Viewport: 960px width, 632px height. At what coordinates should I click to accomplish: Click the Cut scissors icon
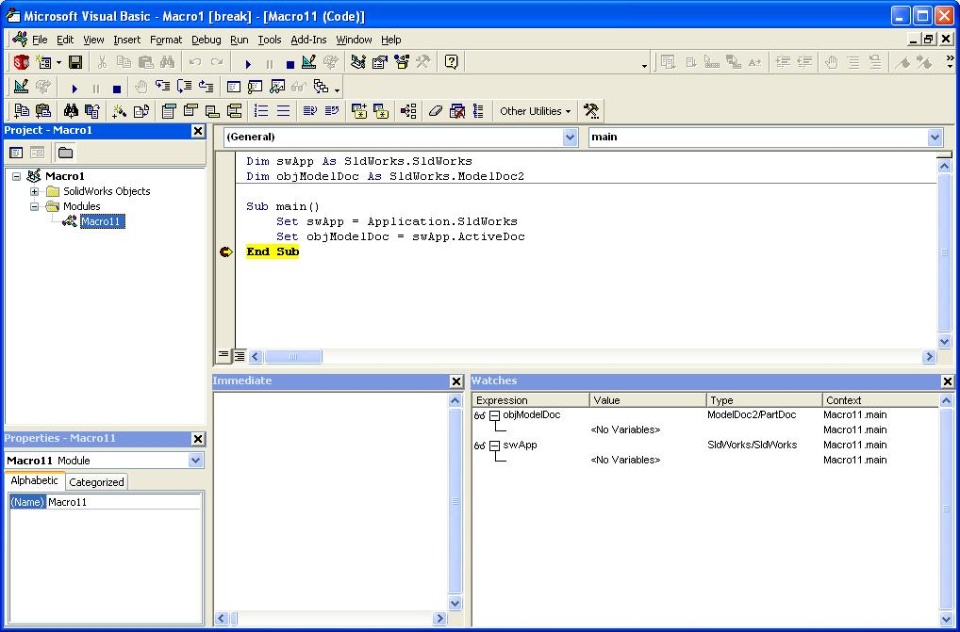pos(102,62)
